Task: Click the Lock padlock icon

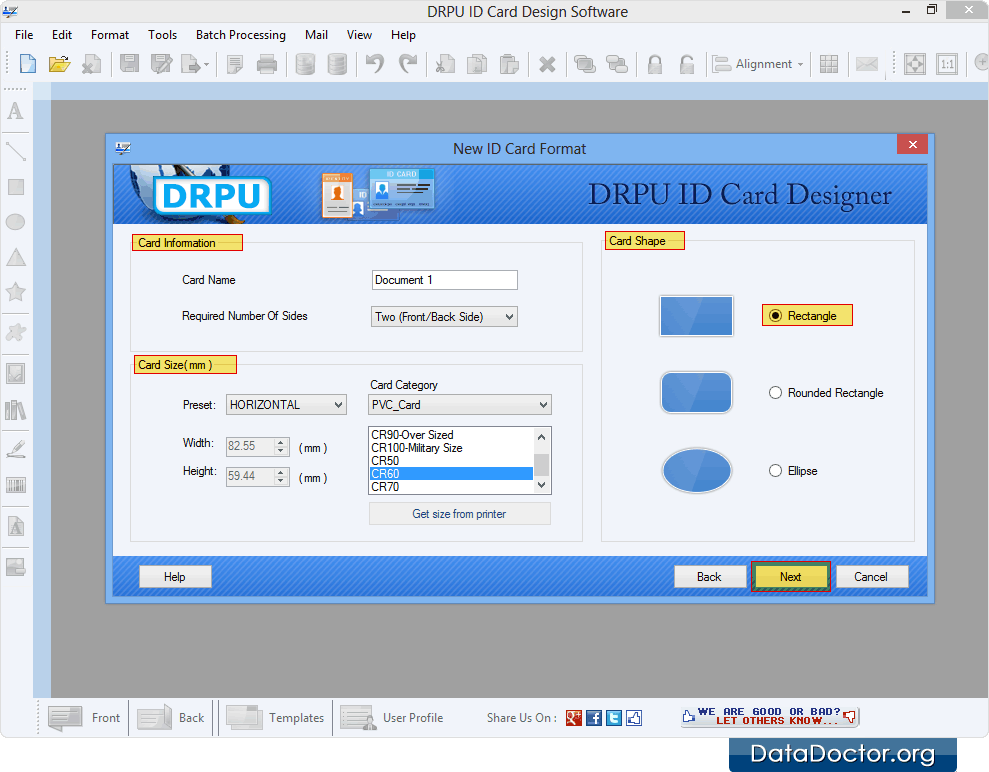Action: (x=655, y=64)
